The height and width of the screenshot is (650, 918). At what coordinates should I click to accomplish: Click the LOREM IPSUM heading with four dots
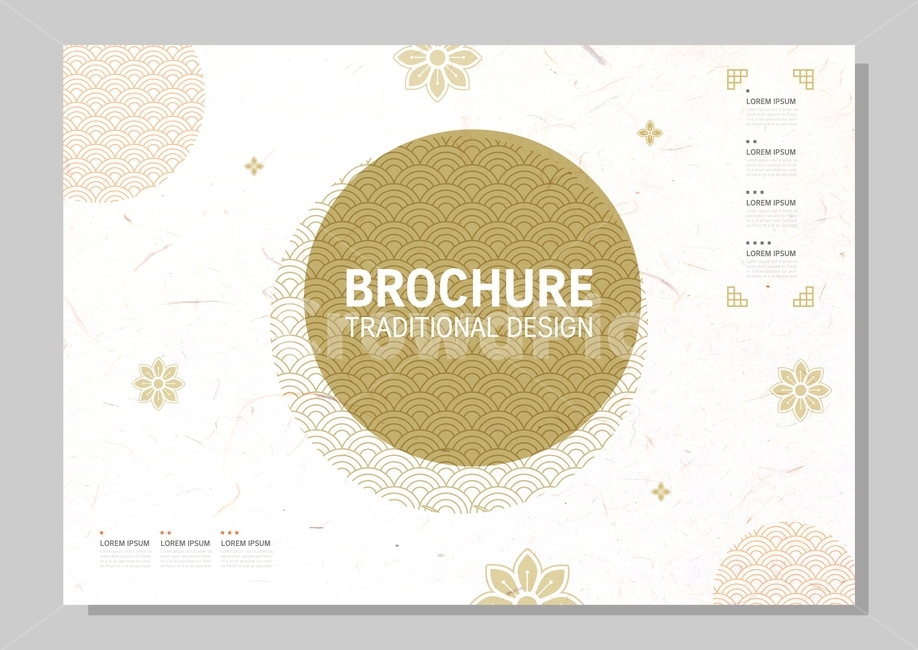point(771,254)
